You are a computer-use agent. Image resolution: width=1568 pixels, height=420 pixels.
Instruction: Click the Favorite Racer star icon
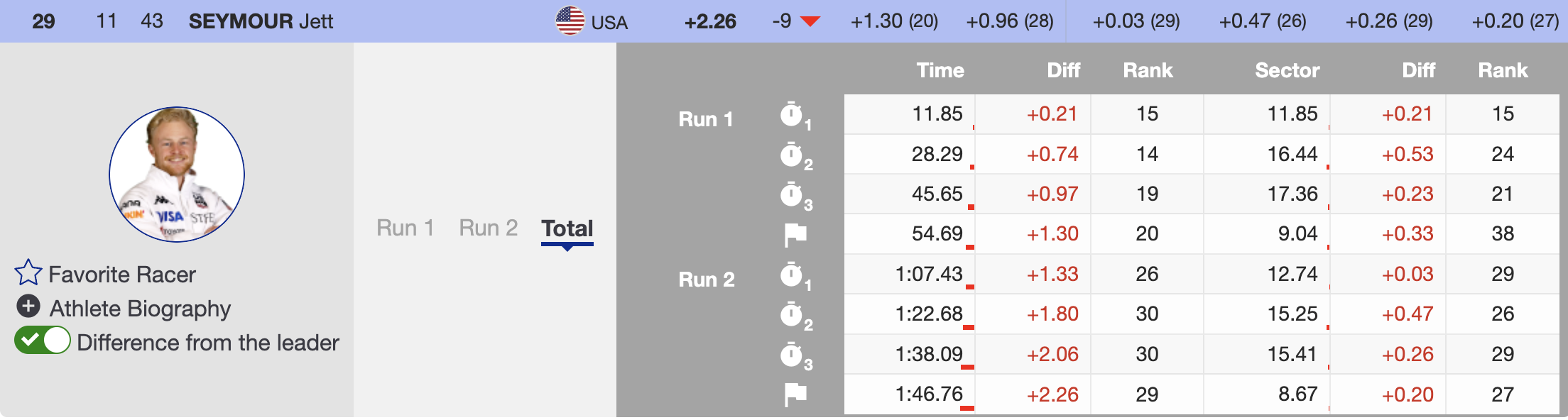(x=28, y=272)
